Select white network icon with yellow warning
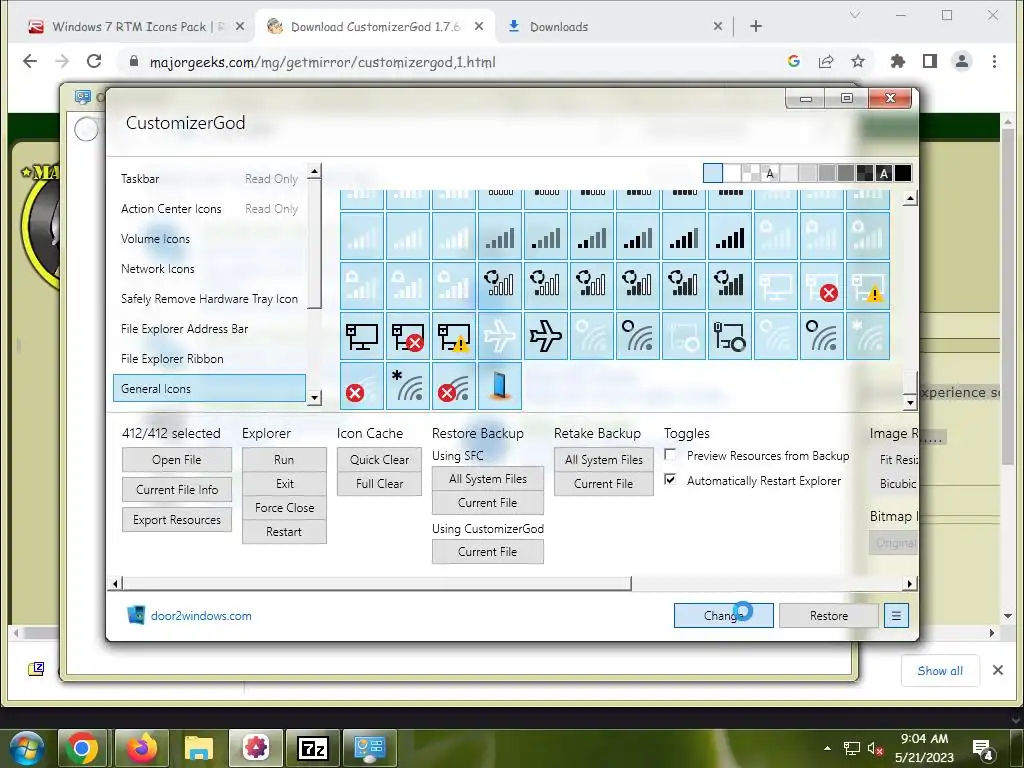Image resolution: width=1024 pixels, height=768 pixels. [867, 286]
